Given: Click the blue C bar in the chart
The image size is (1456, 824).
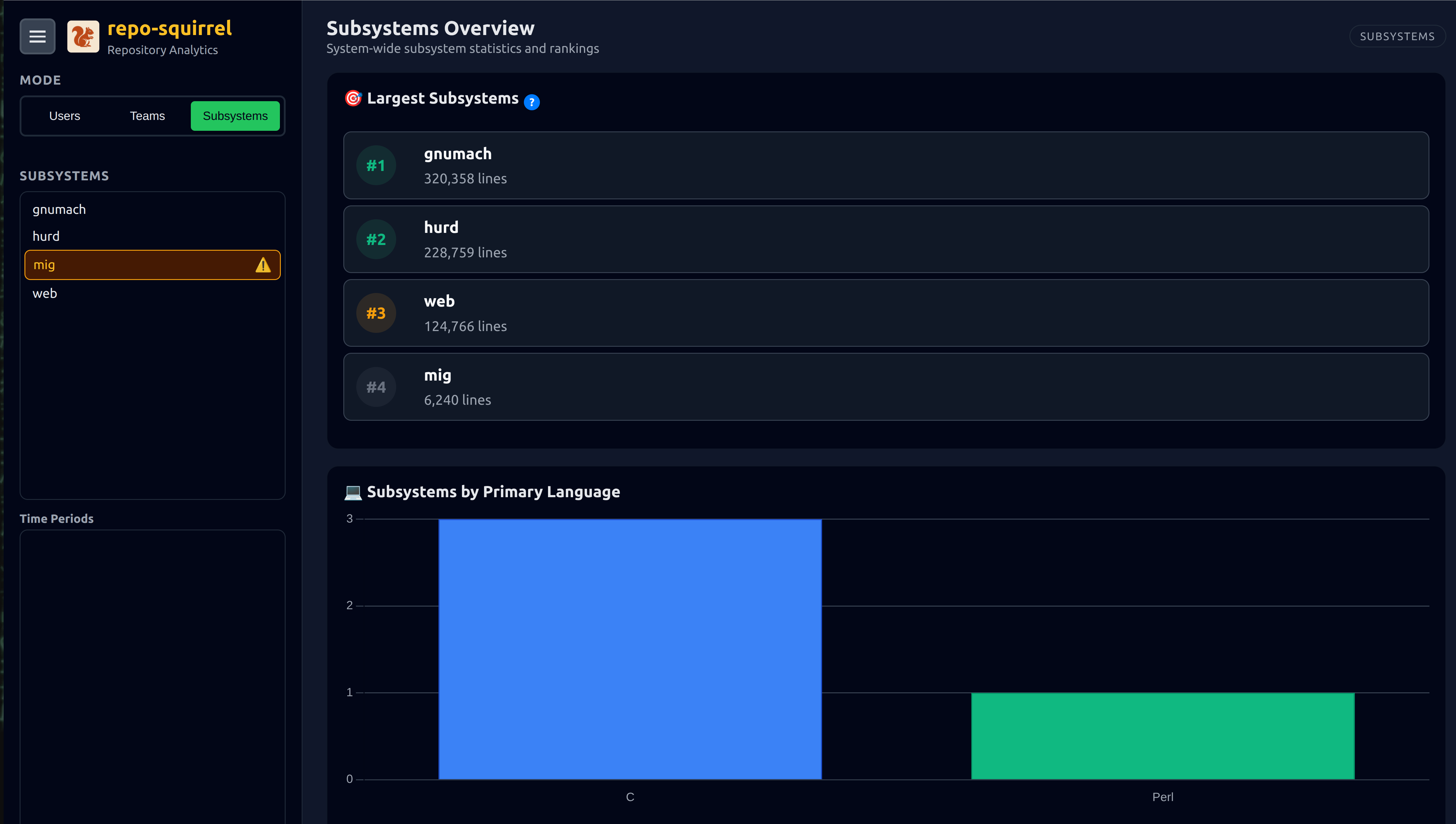Looking at the screenshot, I should 630,651.
